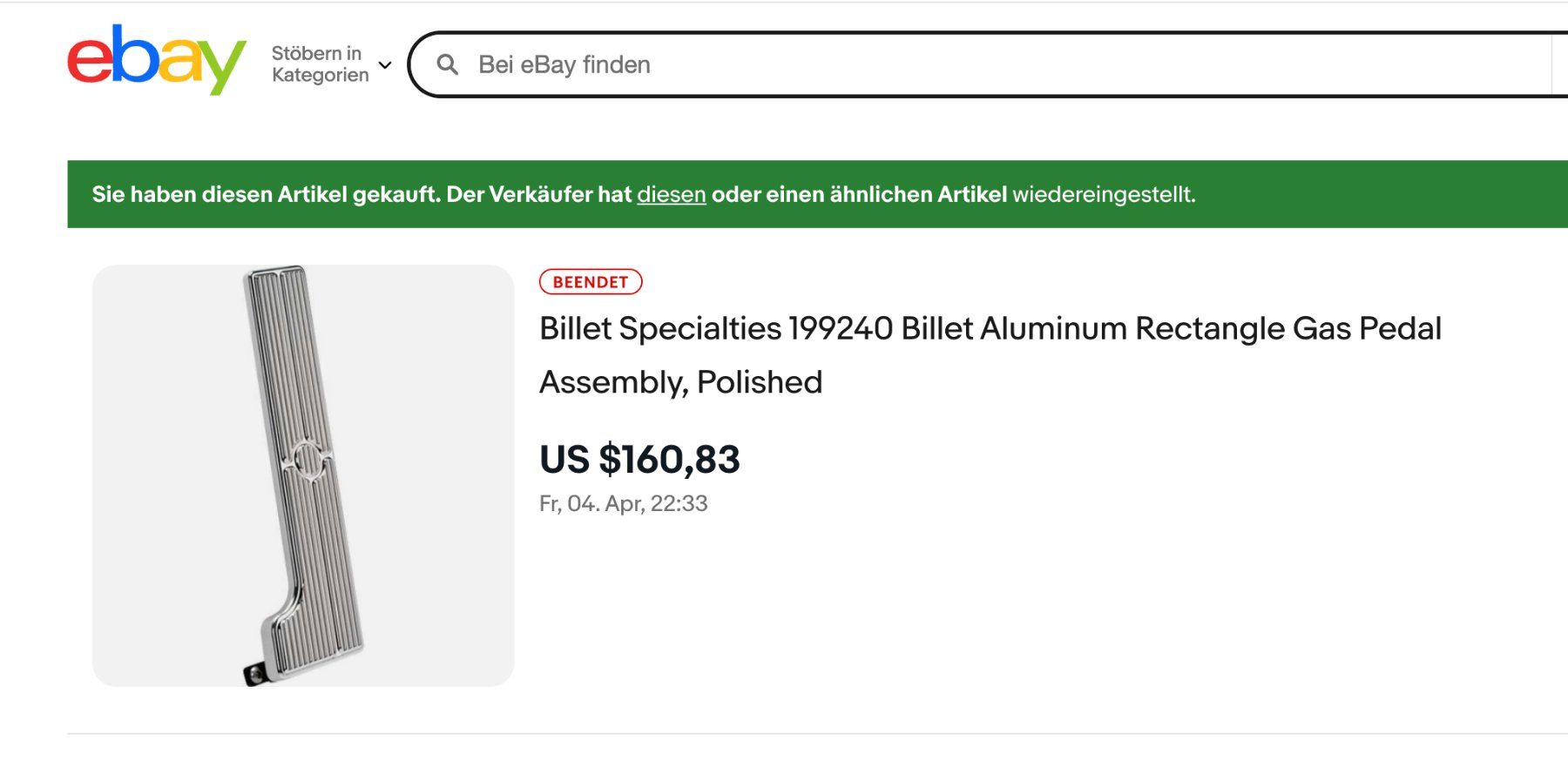This screenshot has height=767, width=1568.
Task: Click the Fr, 04. Apr, 22:33 date
Action: pos(623,503)
